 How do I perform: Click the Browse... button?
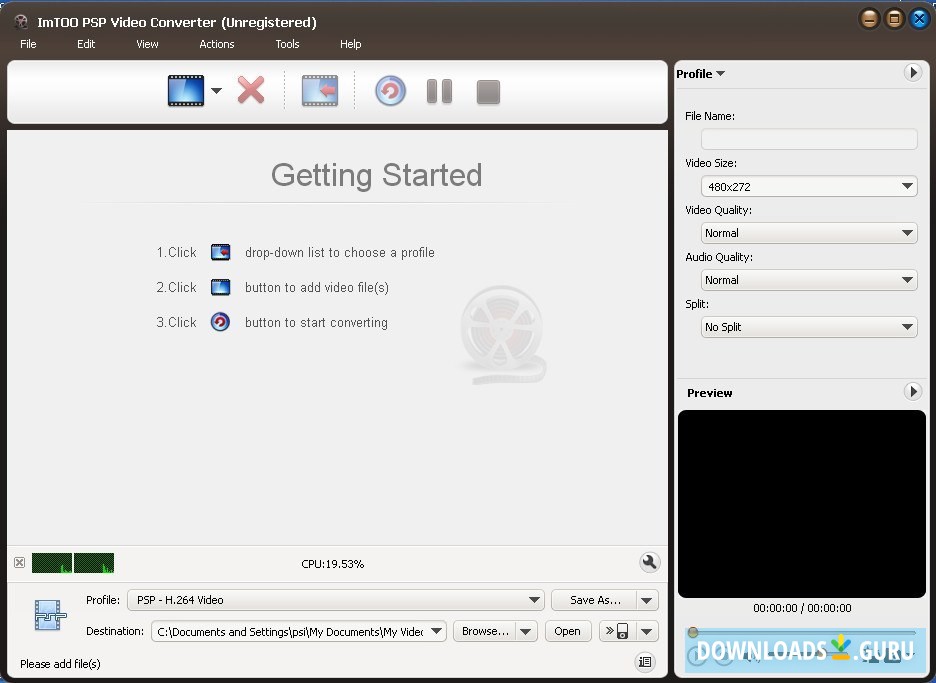pos(485,631)
